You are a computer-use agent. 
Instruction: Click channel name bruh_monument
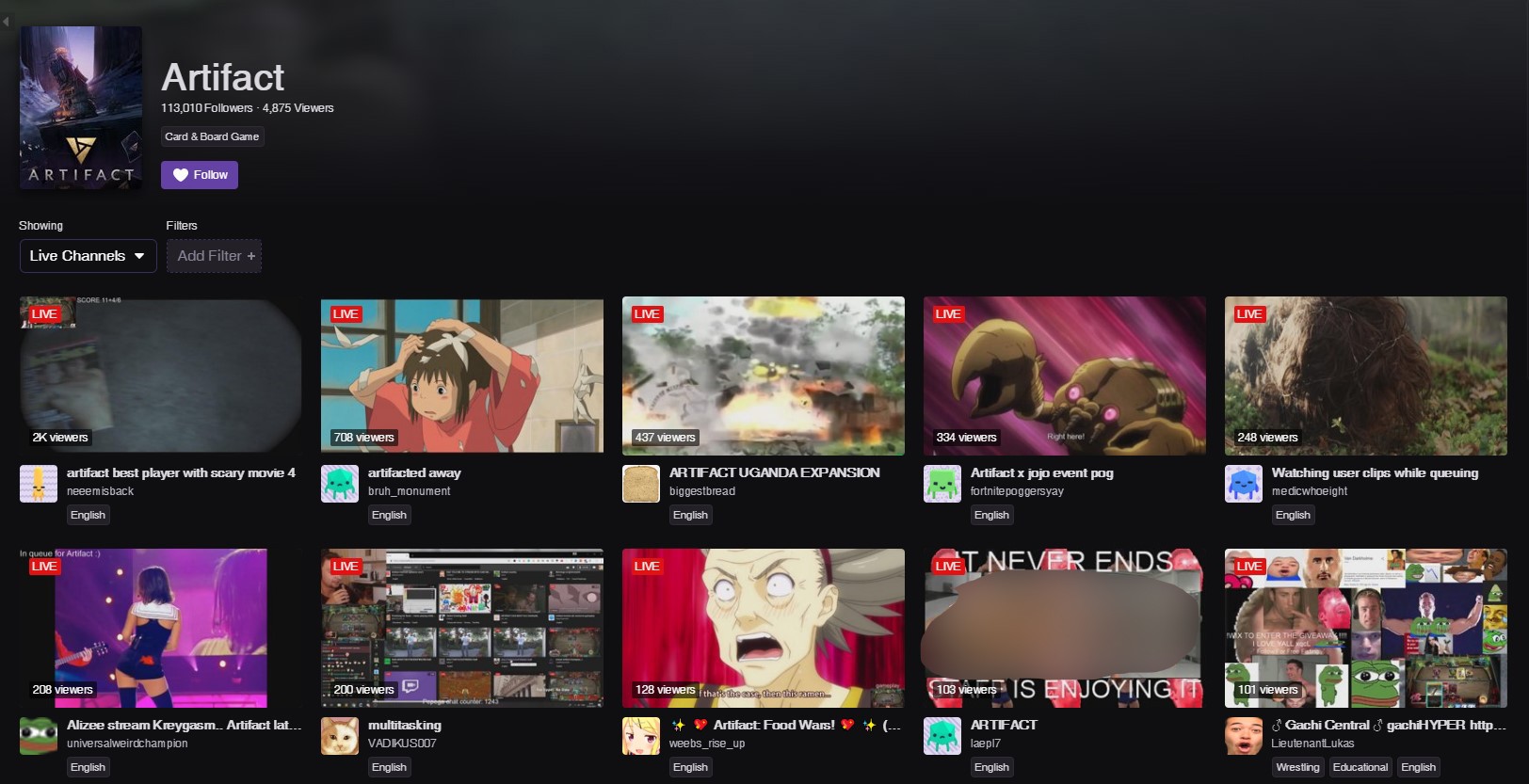[409, 491]
